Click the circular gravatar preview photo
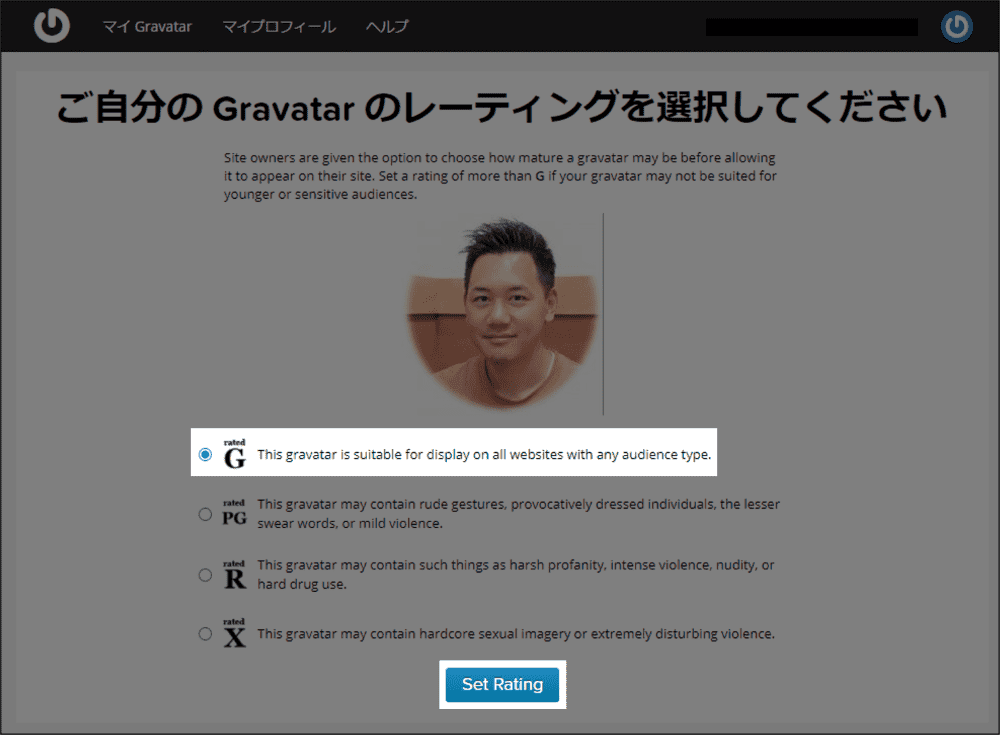The image size is (1000, 735). [502, 314]
